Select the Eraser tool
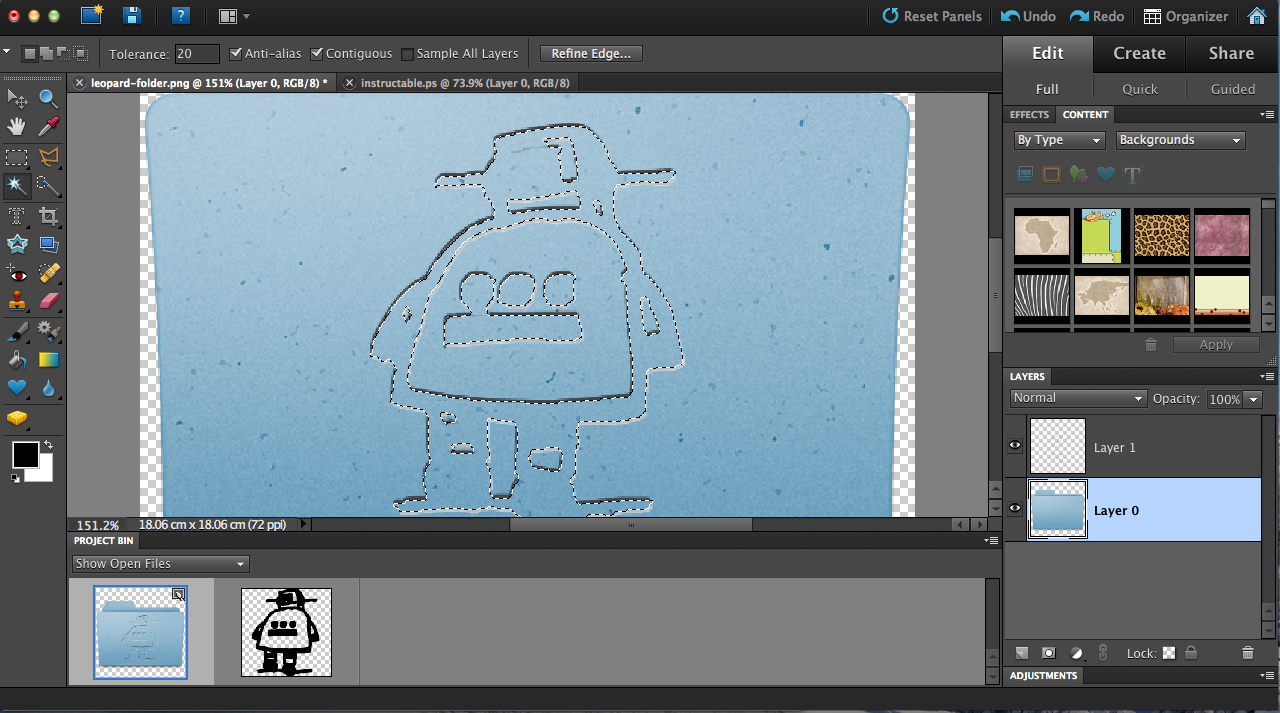This screenshot has width=1280, height=713. tap(48, 301)
